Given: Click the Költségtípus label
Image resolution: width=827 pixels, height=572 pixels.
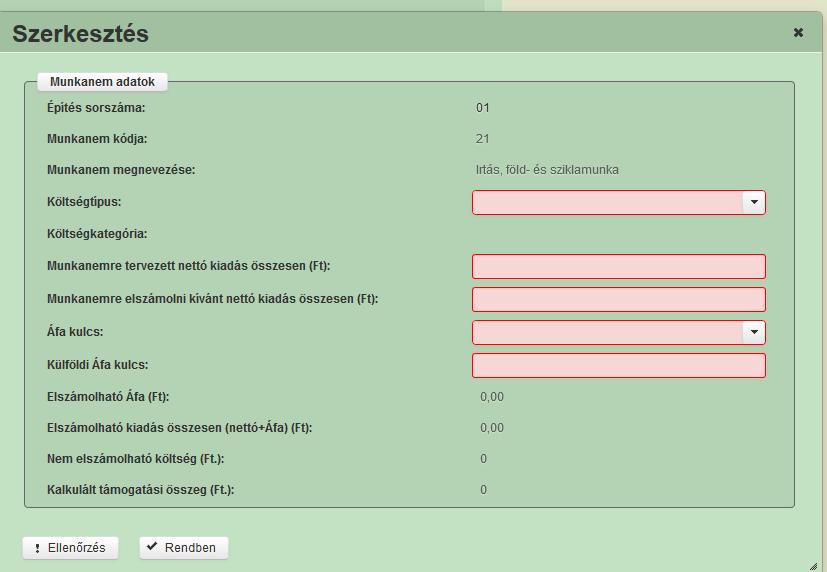Looking at the screenshot, I should point(84,202).
